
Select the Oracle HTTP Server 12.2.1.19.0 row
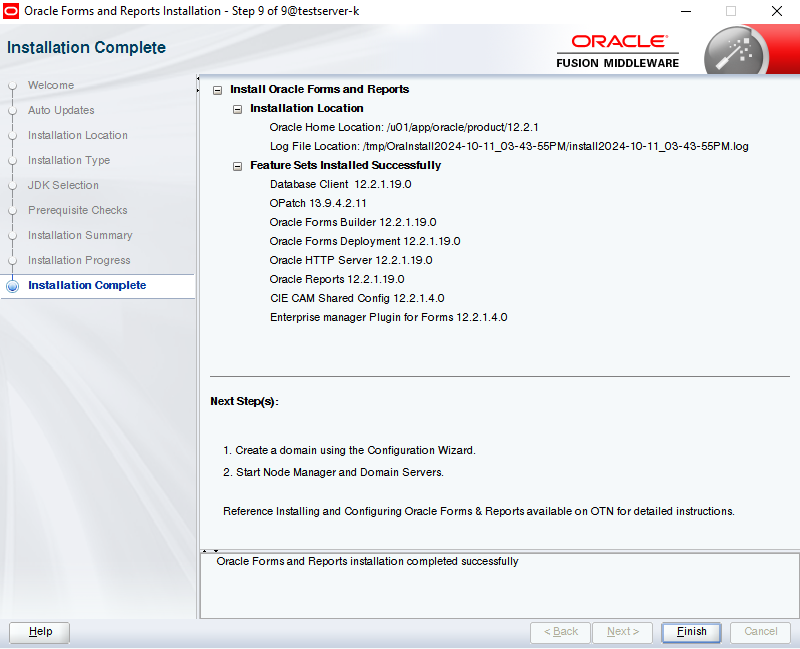click(x=351, y=260)
